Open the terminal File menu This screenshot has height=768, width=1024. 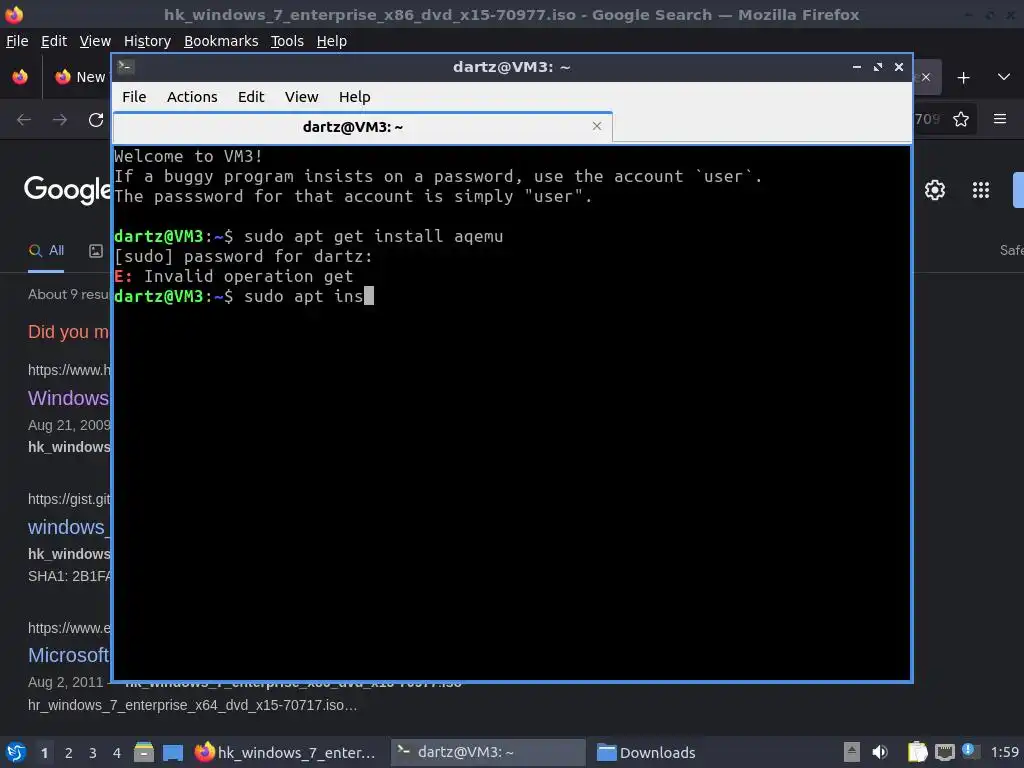point(134,97)
